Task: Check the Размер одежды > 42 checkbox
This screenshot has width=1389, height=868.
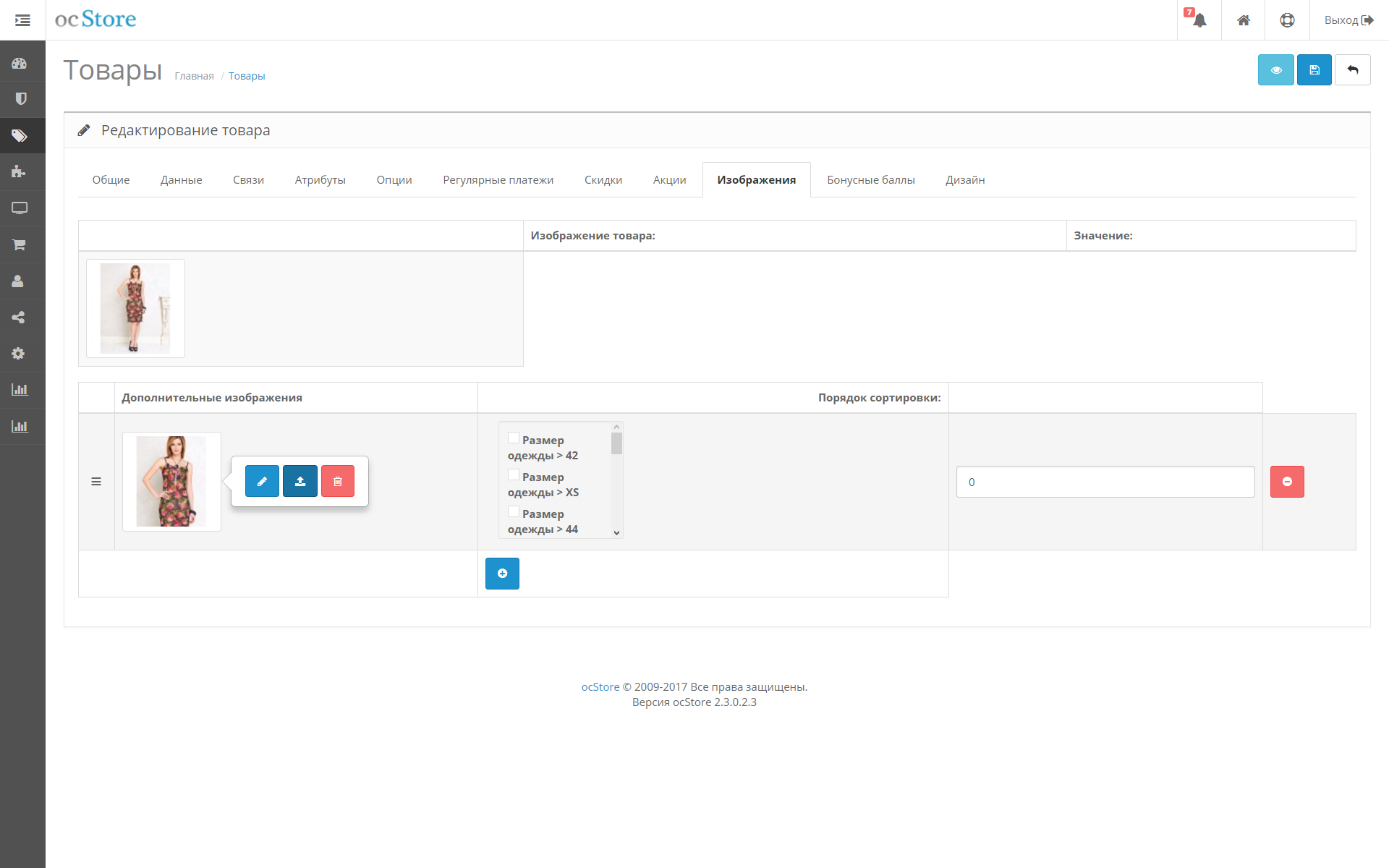Action: (x=514, y=438)
